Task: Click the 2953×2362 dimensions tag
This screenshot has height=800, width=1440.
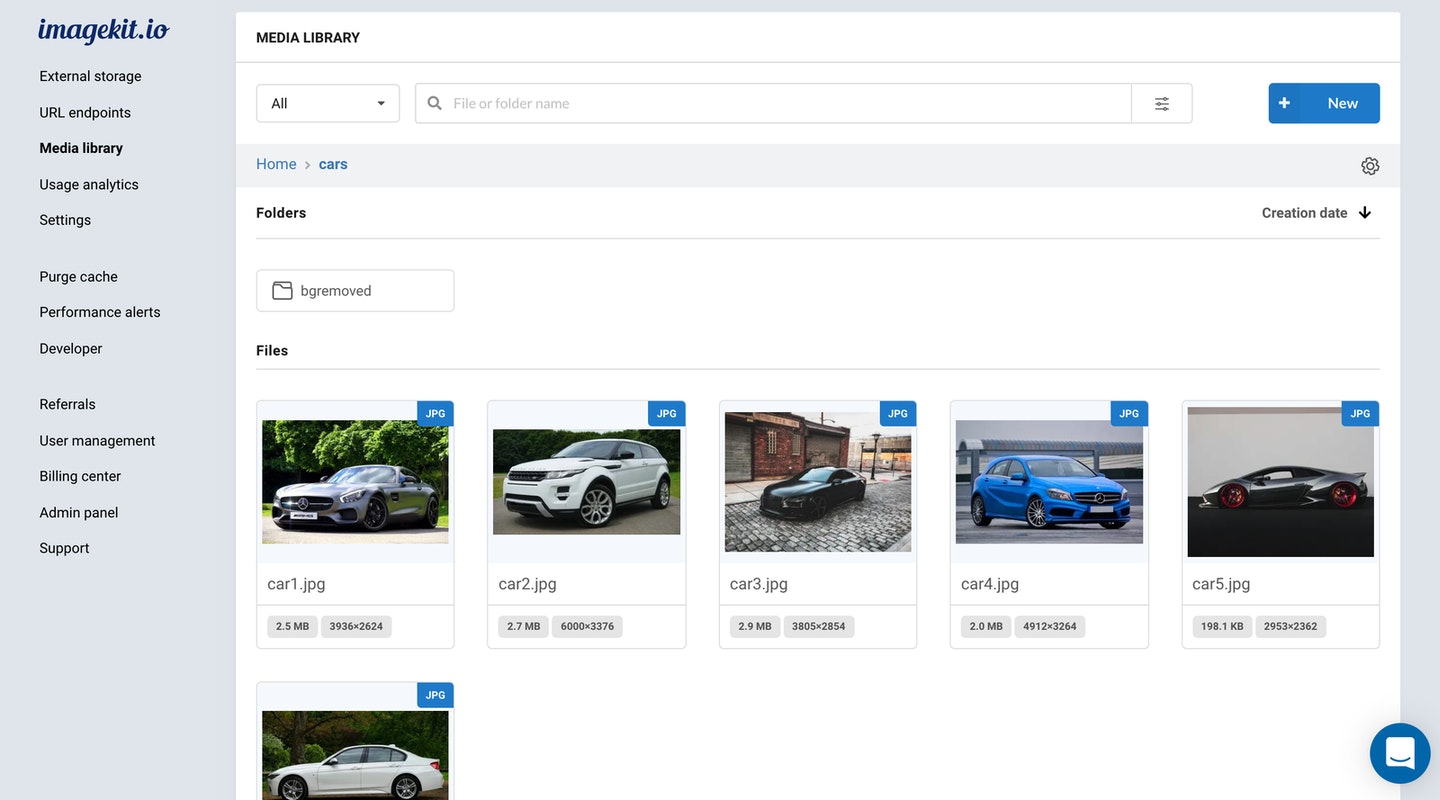Action: pos(1290,627)
